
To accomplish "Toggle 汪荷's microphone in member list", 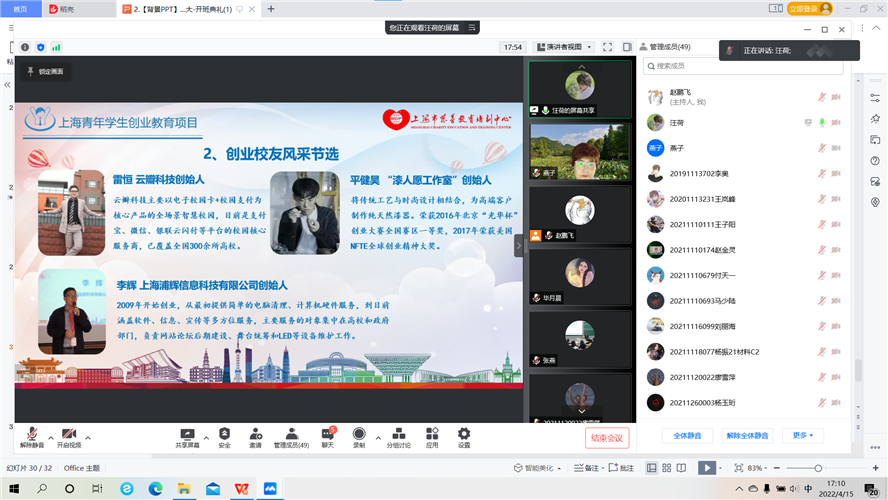I will click(x=822, y=122).
